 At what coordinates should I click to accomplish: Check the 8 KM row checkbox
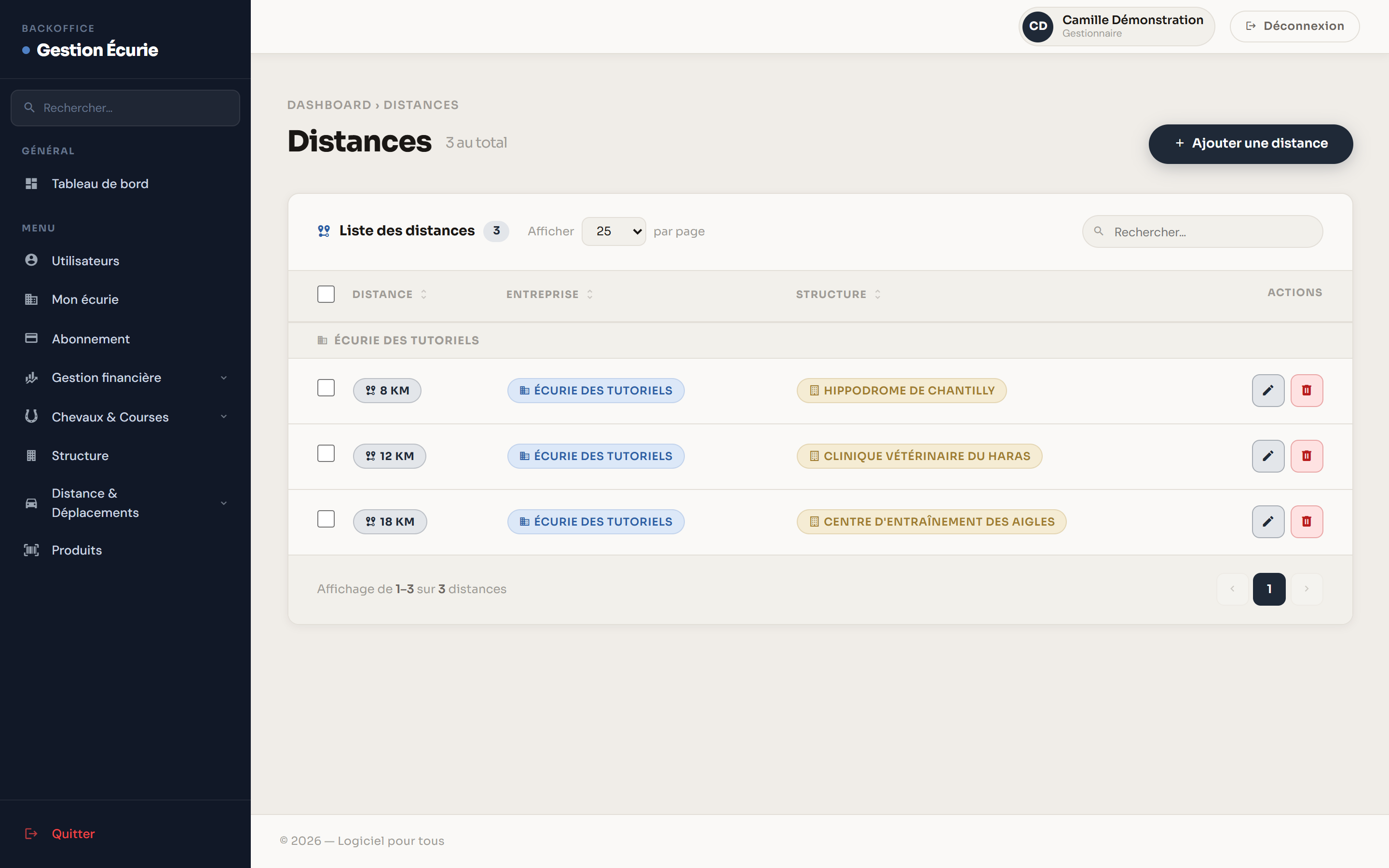tap(326, 388)
